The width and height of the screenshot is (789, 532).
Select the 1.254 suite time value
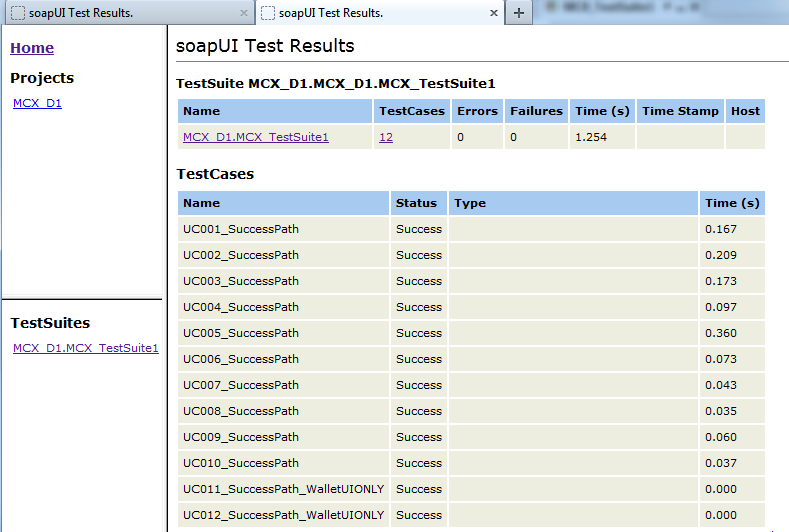click(x=591, y=137)
